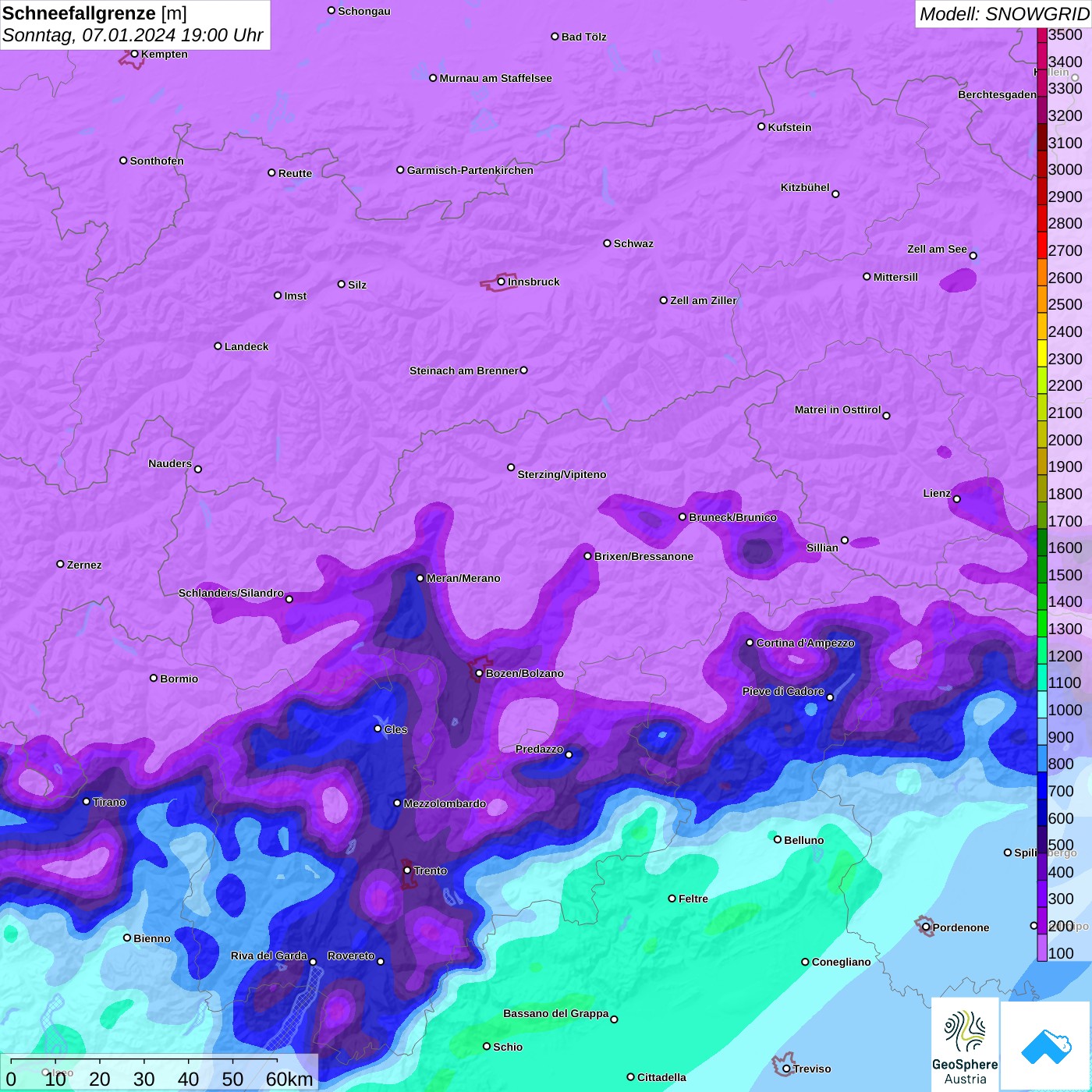Click the Bozen/Bolzano city marker
This screenshot has width=1092, height=1092.
pos(479,673)
